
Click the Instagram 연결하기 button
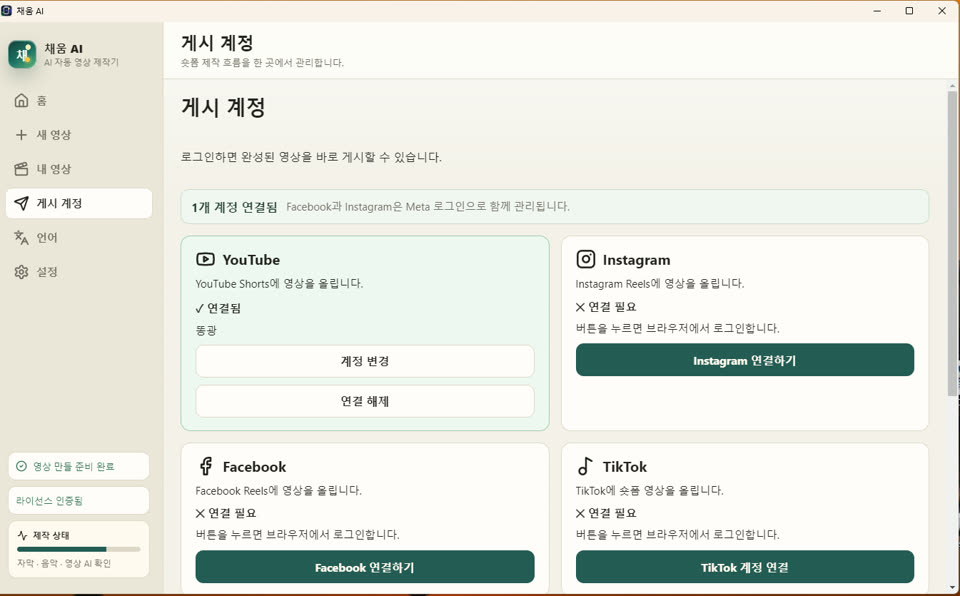click(x=744, y=360)
